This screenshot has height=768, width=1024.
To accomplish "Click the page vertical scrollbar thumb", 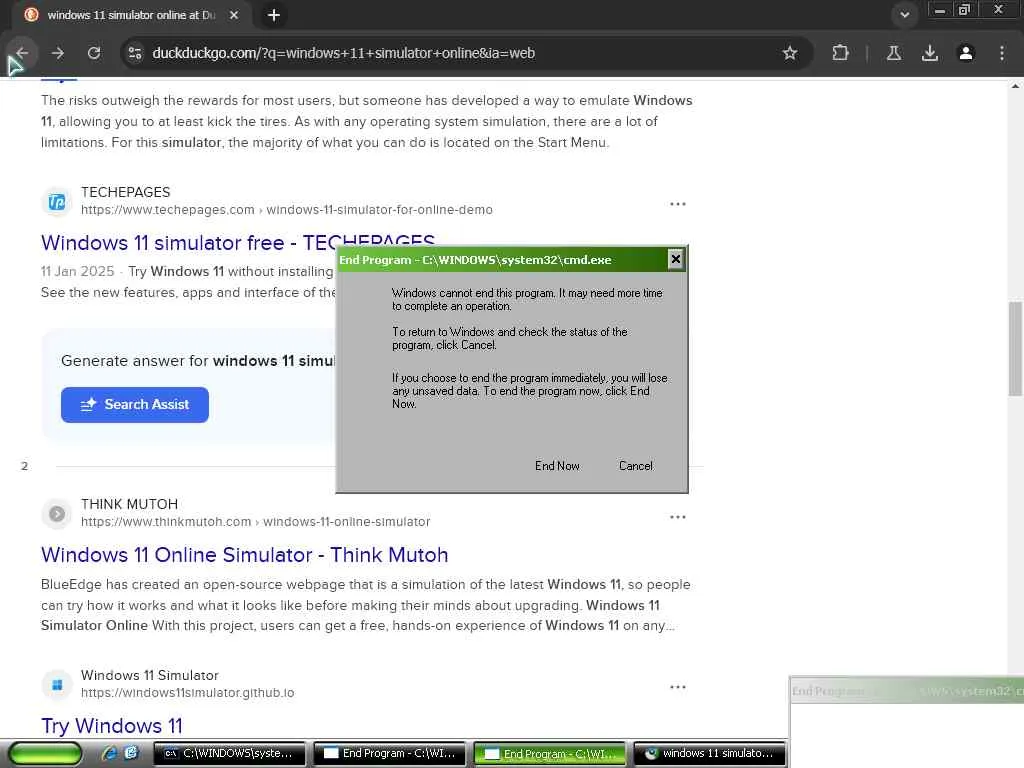I will click(x=1015, y=349).
